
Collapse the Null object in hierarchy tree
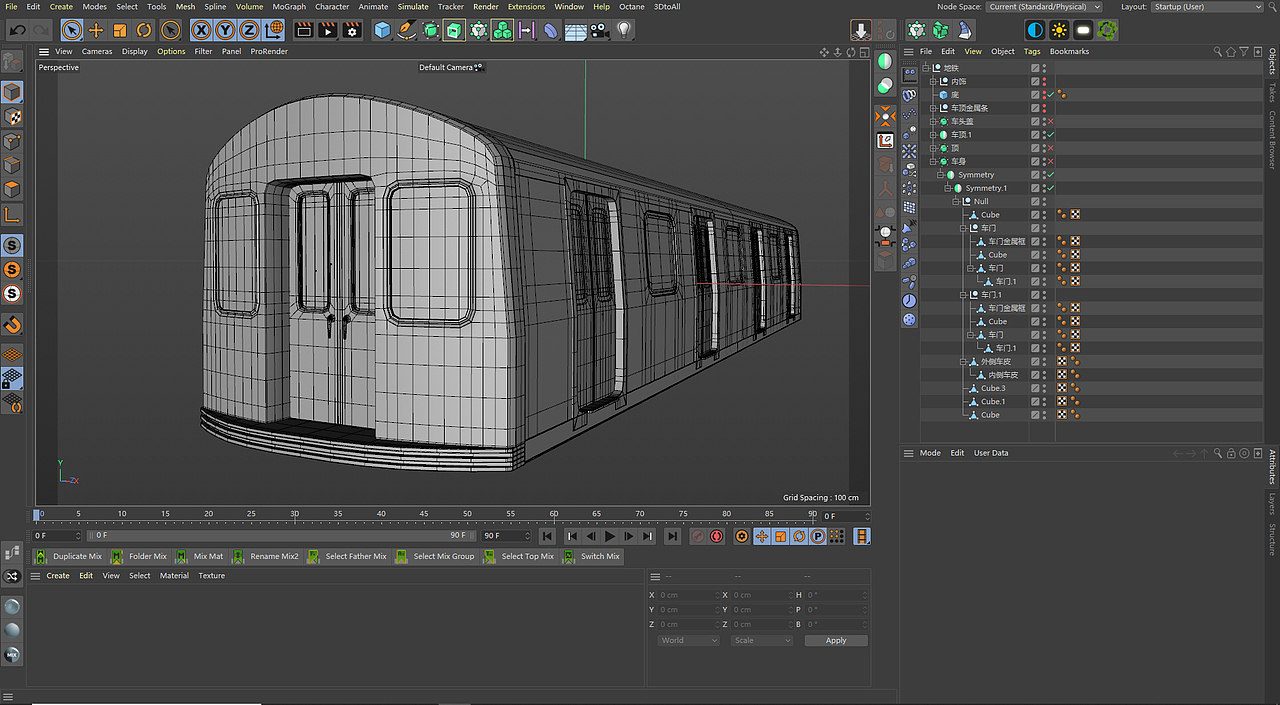(x=956, y=201)
